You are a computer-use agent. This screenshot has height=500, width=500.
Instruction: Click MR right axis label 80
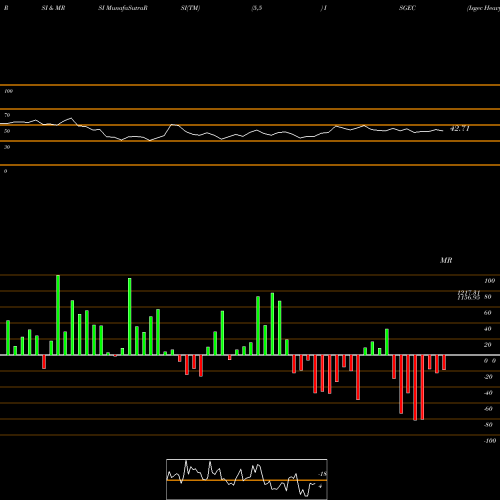pos(488,297)
